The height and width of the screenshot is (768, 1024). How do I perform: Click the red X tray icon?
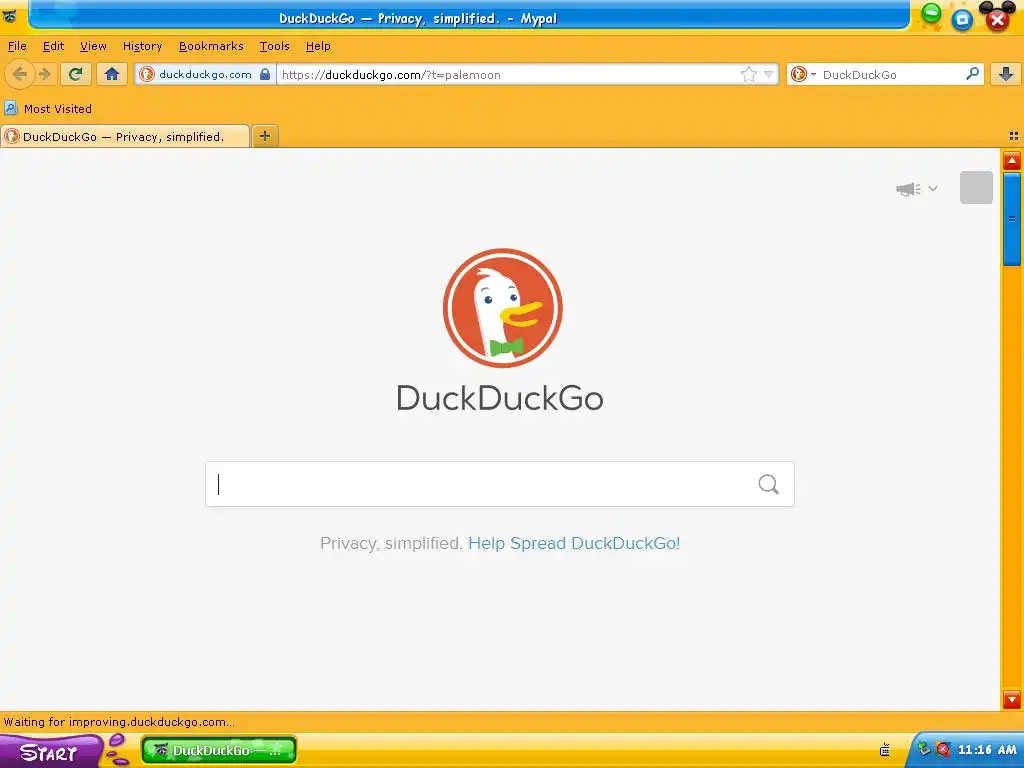click(x=942, y=749)
